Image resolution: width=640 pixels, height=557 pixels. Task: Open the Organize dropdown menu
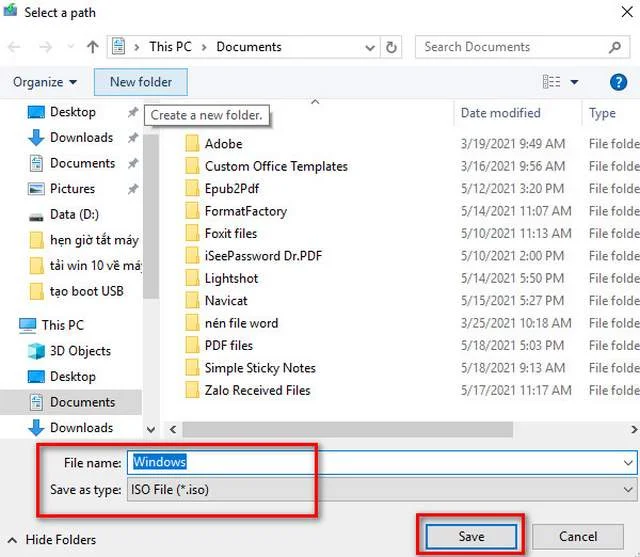44,82
